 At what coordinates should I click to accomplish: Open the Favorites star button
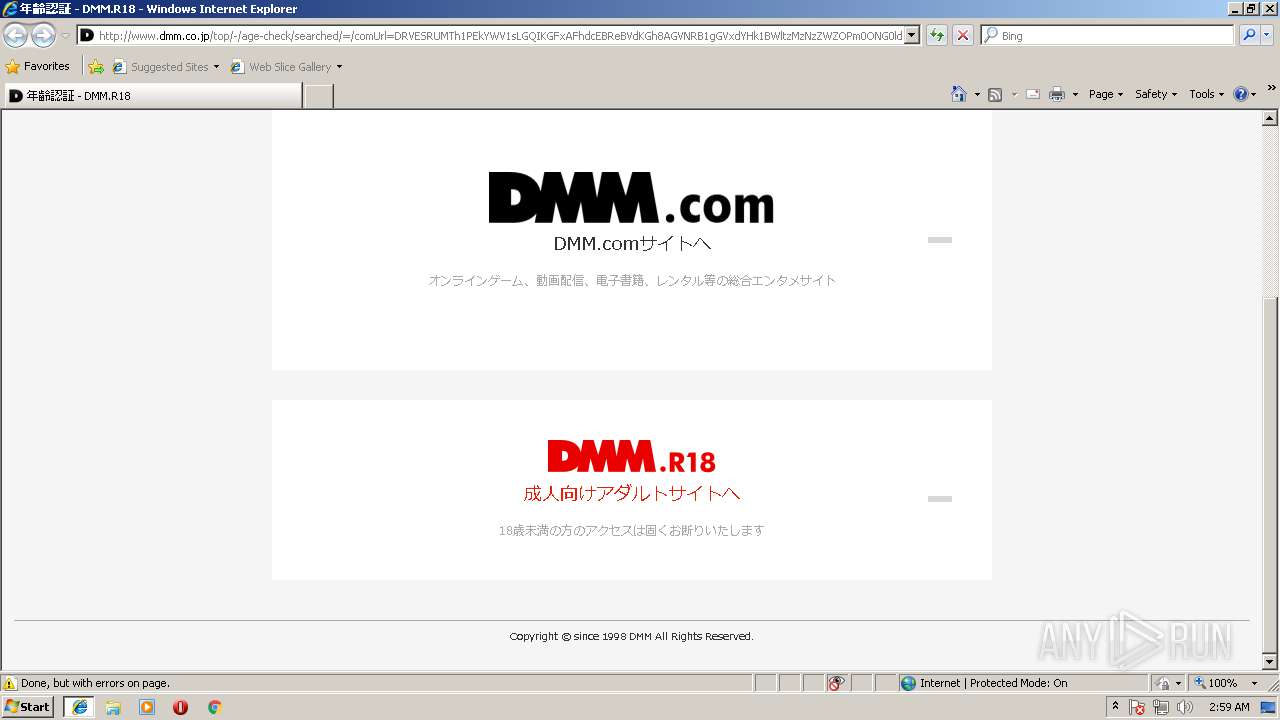tap(38, 67)
